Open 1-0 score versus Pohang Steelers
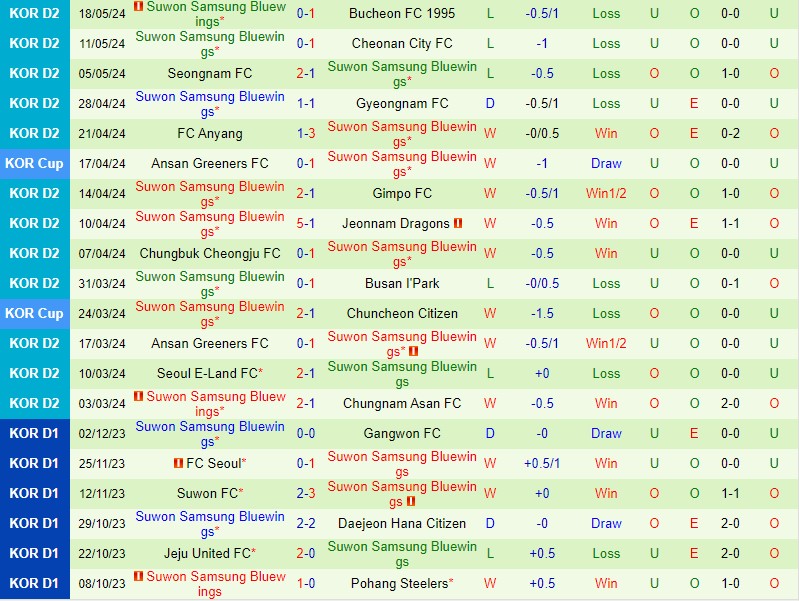The width and height of the screenshot is (799, 601). 306,583
